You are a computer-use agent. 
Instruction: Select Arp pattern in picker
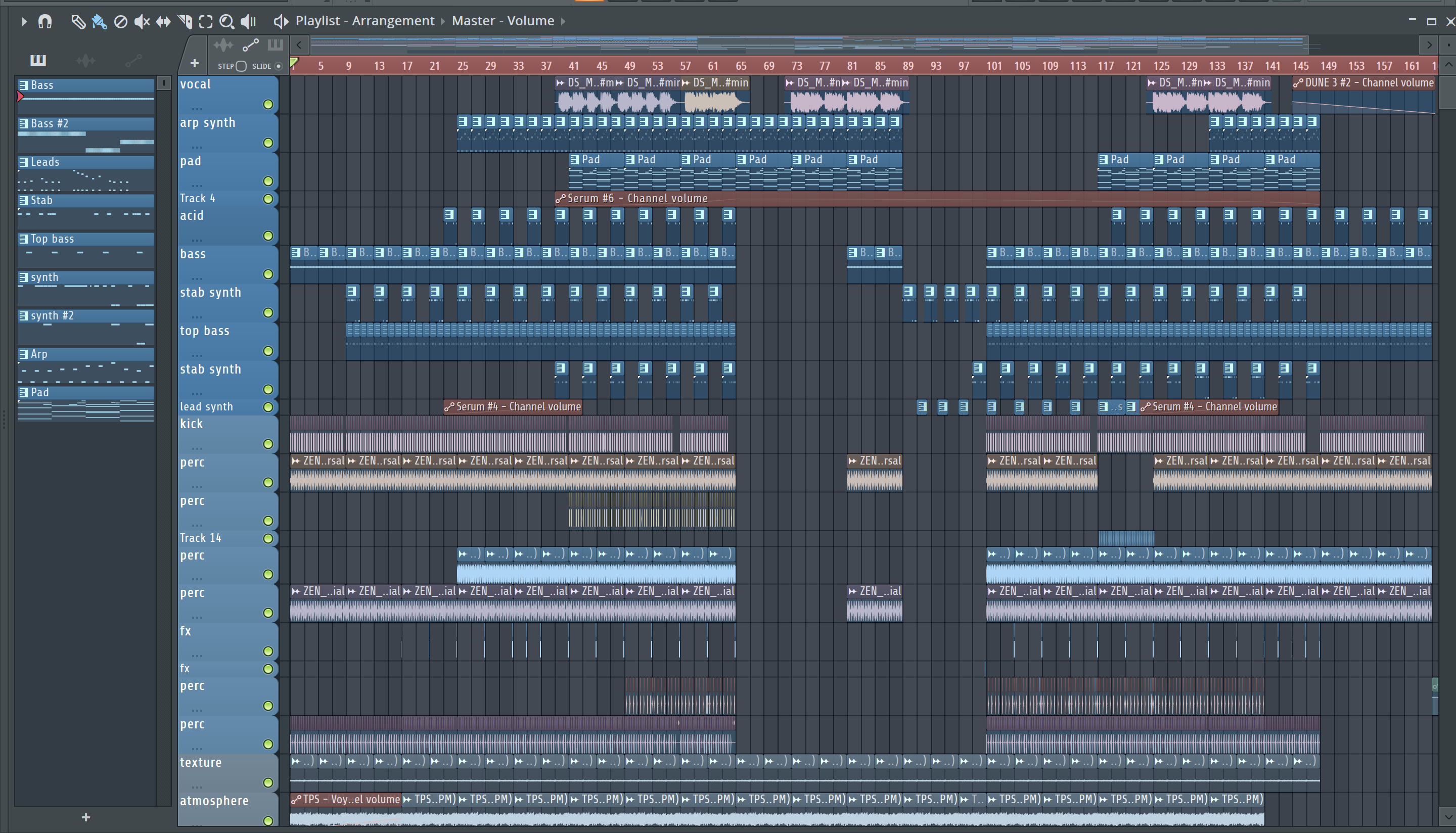(85, 365)
